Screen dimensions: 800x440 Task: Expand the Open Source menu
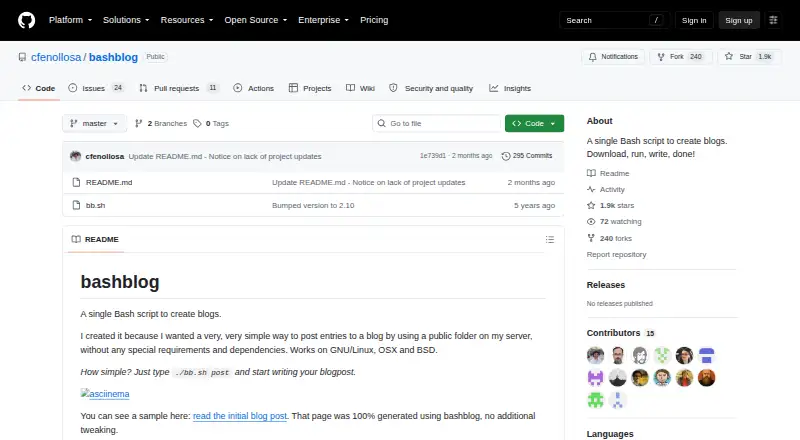[x=256, y=20]
